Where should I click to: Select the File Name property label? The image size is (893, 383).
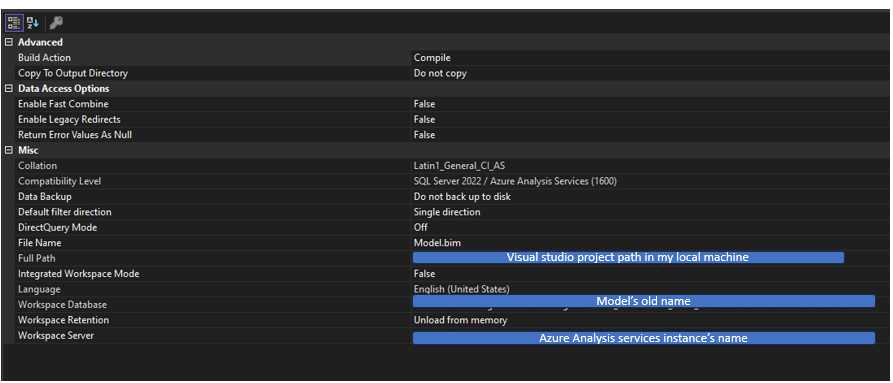click(x=40, y=242)
